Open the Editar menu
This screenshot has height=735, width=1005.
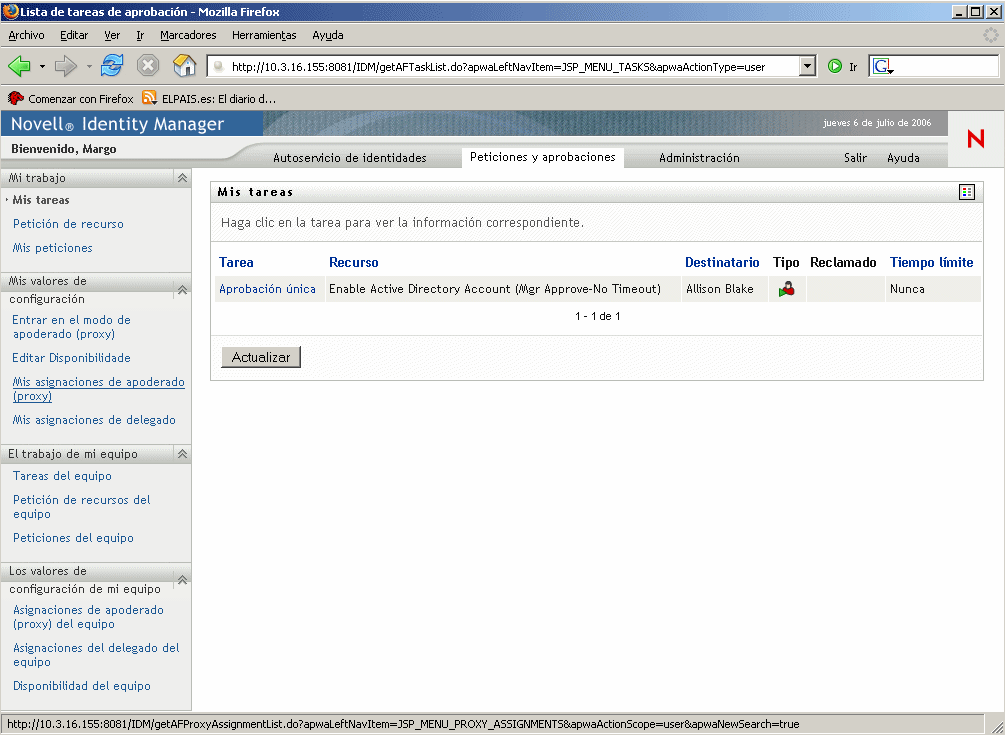(x=74, y=35)
